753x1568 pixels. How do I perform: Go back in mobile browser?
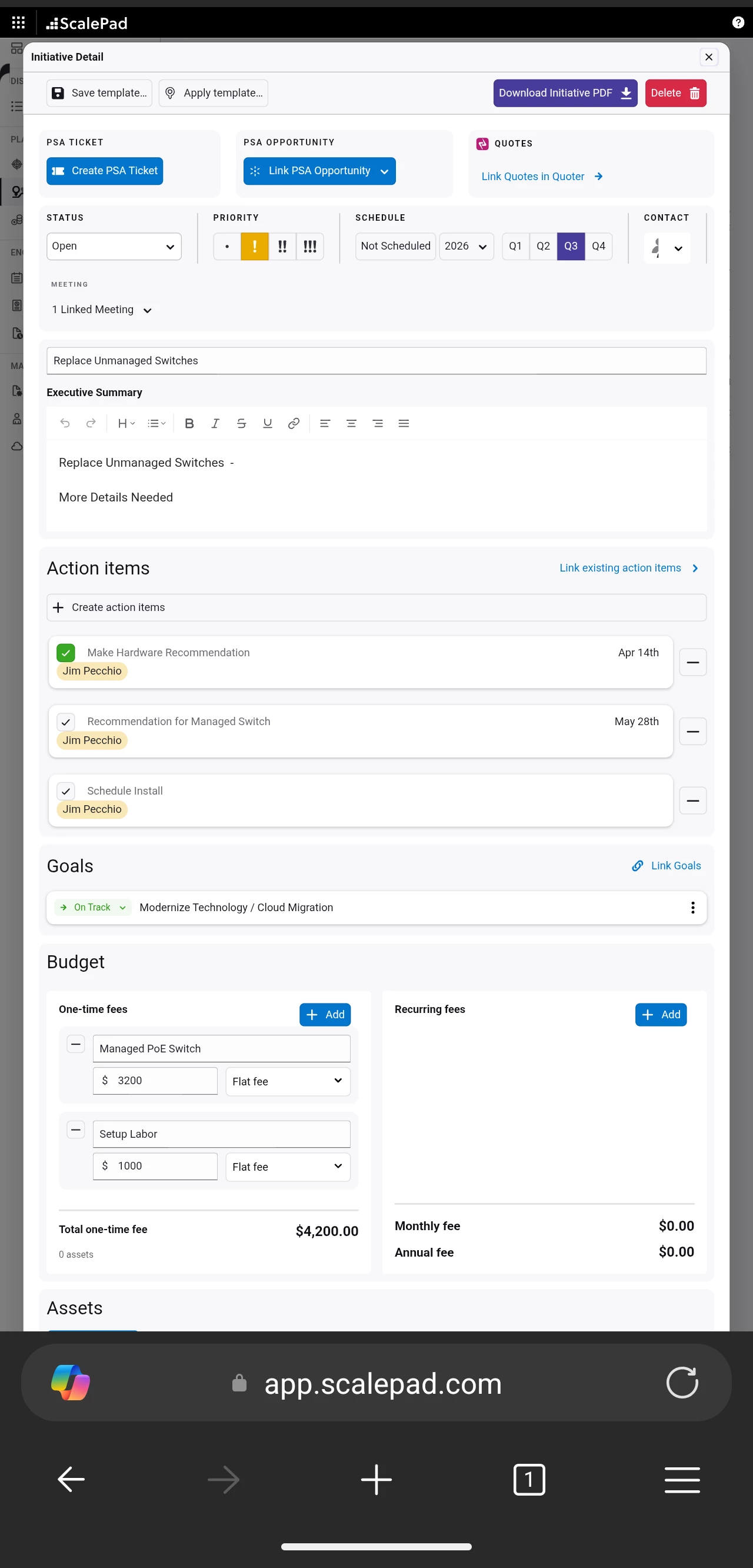[71, 1480]
